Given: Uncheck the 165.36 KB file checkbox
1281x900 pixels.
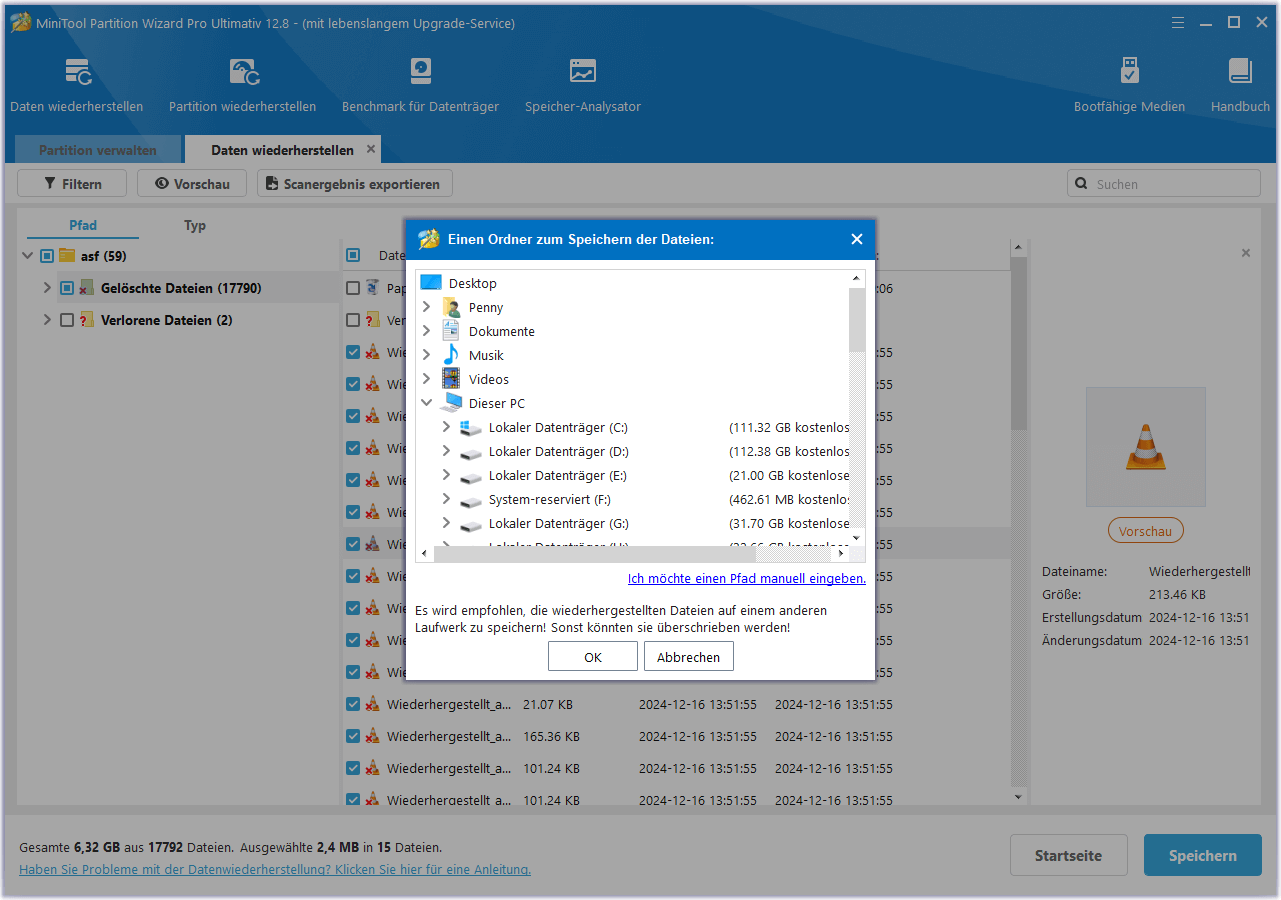Looking at the screenshot, I should coord(353,736).
